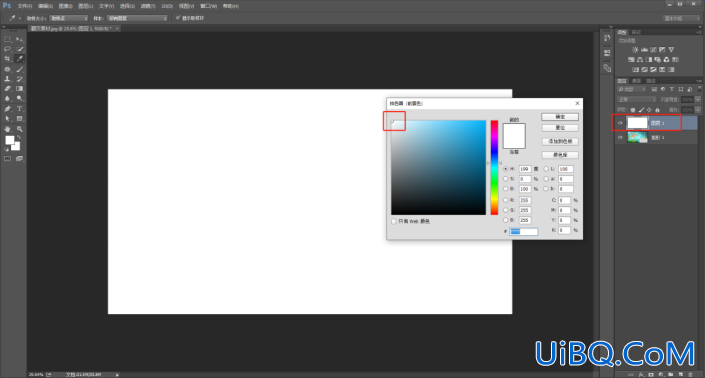Select the Horizontal Type tool
Viewport: 705px width, 378px height.
20,109
